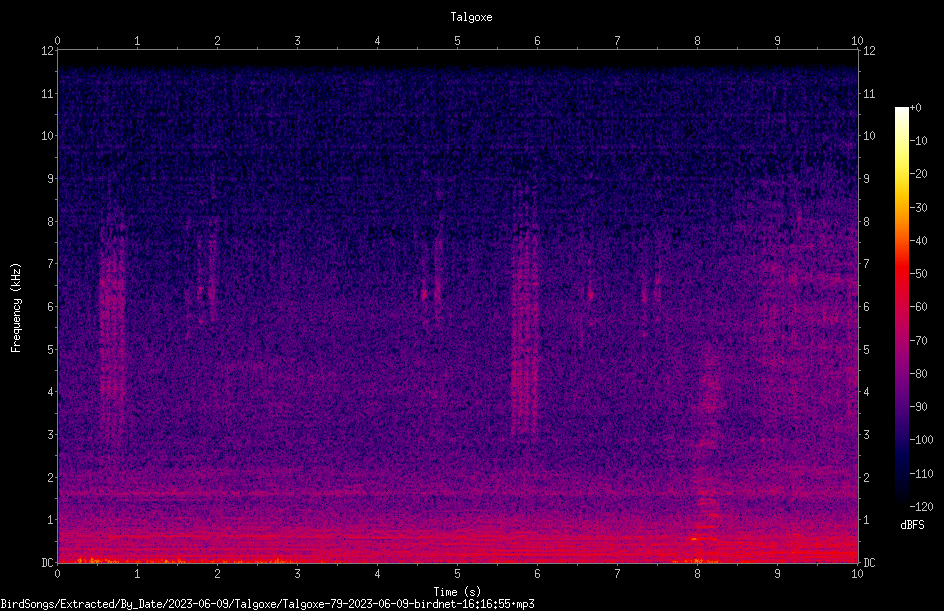The height and width of the screenshot is (611, 944).
Task: Click the "3" tick on the right frequency axis
Action: pyautogui.click(x=866, y=434)
